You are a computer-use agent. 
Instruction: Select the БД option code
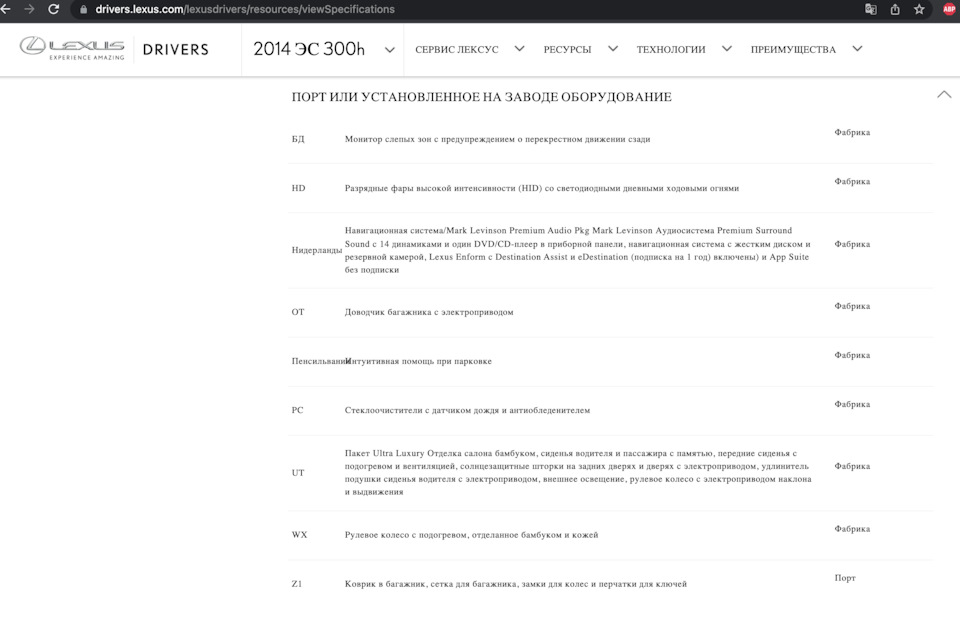(x=298, y=139)
